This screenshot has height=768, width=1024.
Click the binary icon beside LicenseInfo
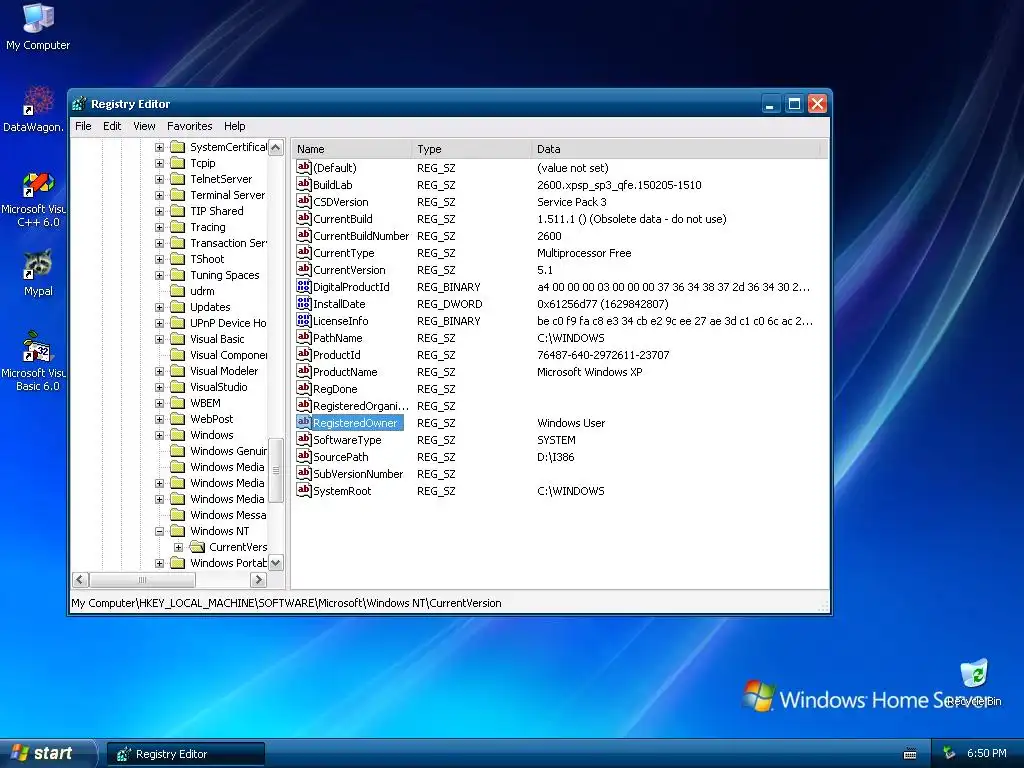(x=304, y=321)
